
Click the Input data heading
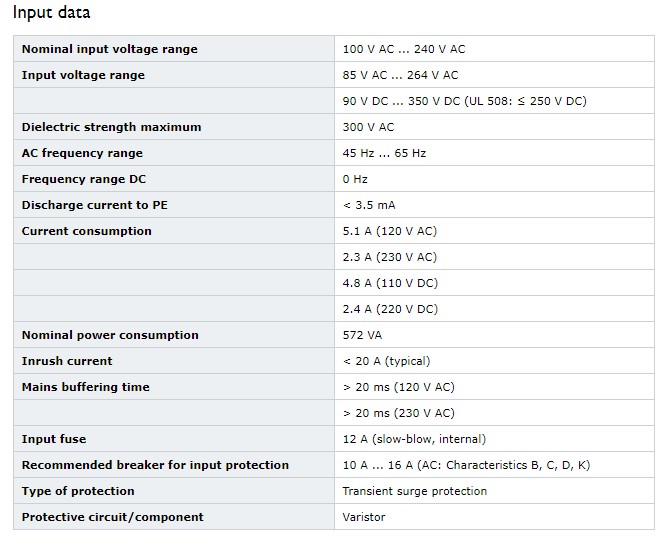52,12
